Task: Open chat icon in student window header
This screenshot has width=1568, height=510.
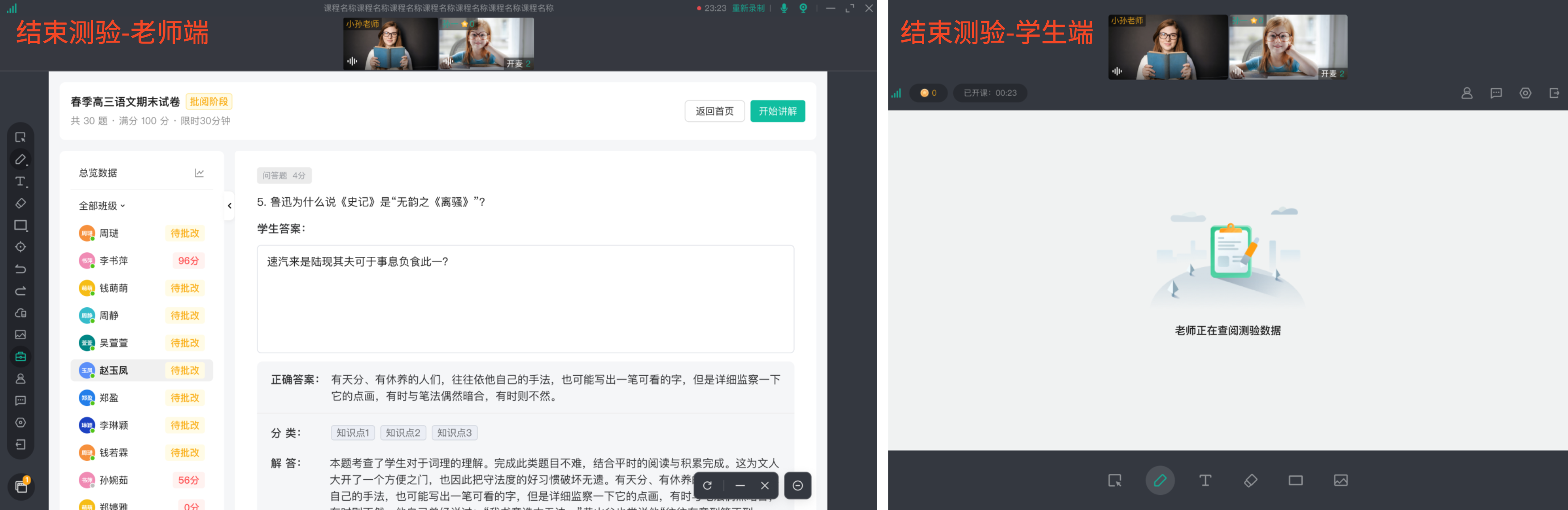Action: click(x=1496, y=93)
